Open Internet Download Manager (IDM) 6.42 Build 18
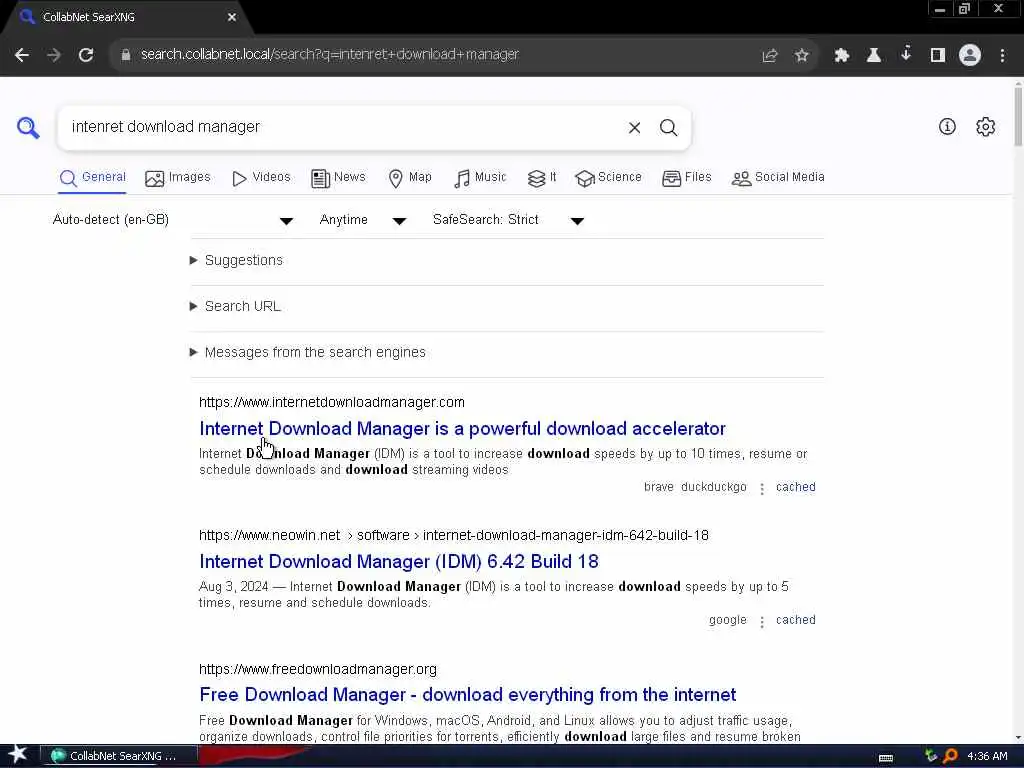1024x768 pixels. [399, 562]
